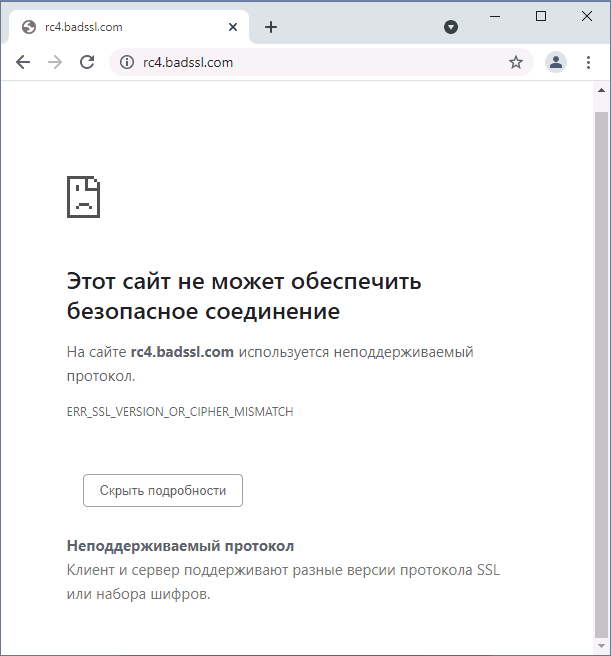Click the vertical scrollbar thumb

[x=601, y=374]
